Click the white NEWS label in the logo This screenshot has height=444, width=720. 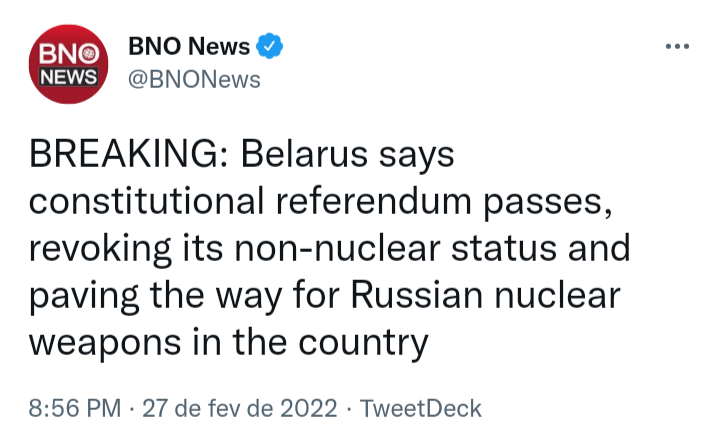point(67,78)
